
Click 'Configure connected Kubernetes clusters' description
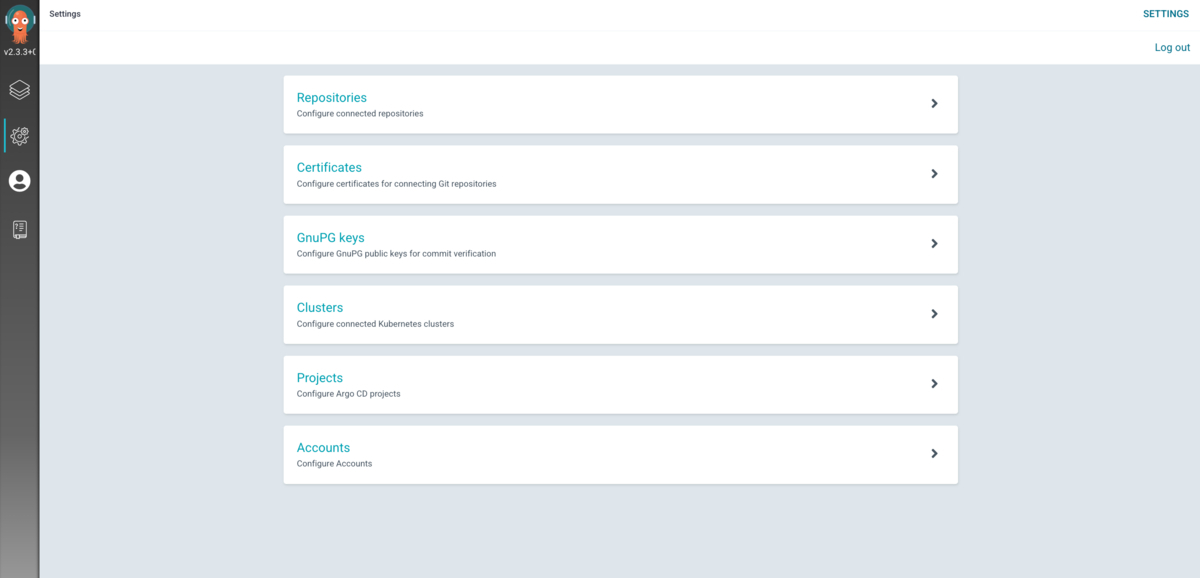pyautogui.click(x=375, y=324)
